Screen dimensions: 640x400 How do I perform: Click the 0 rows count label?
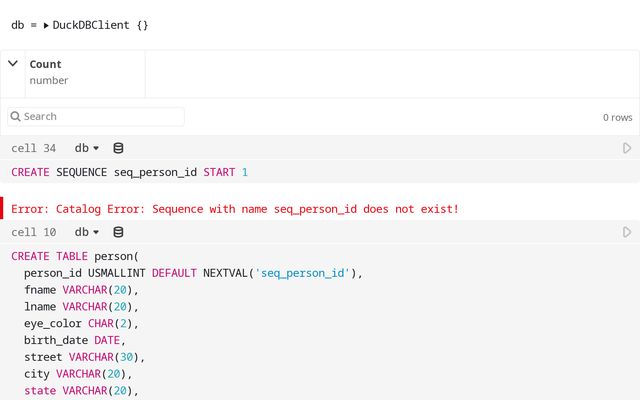pos(617,117)
